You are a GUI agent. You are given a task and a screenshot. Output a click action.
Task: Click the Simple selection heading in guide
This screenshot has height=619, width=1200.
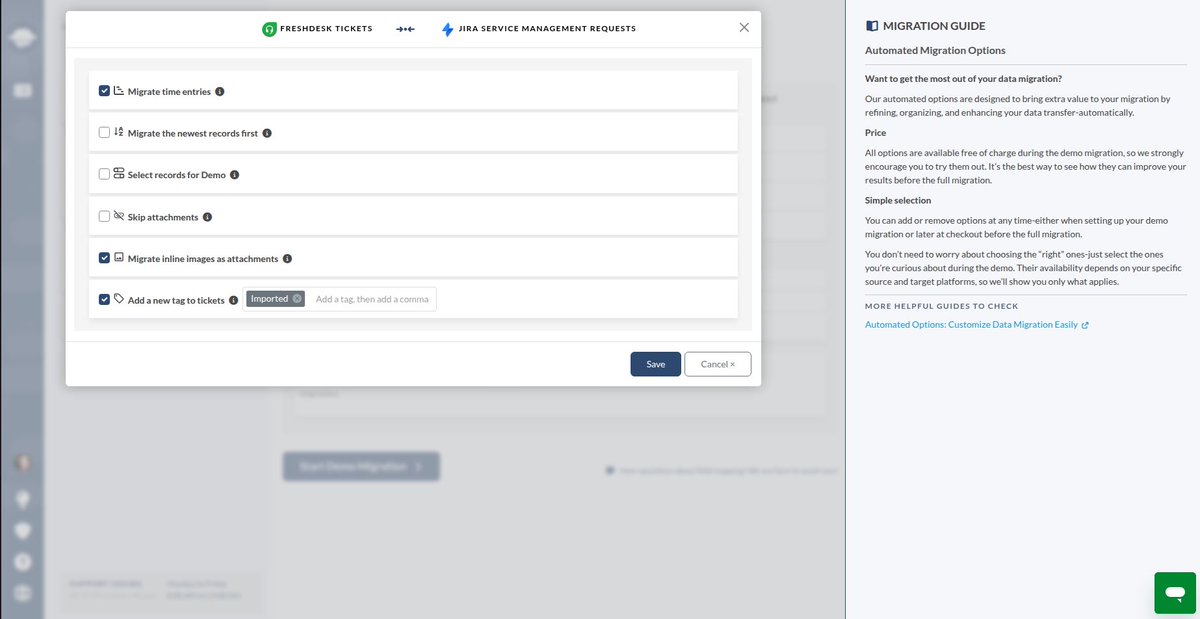(x=898, y=200)
